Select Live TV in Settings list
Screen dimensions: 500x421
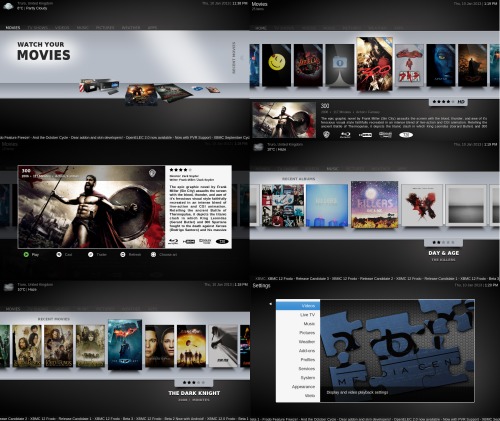coord(298,315)
